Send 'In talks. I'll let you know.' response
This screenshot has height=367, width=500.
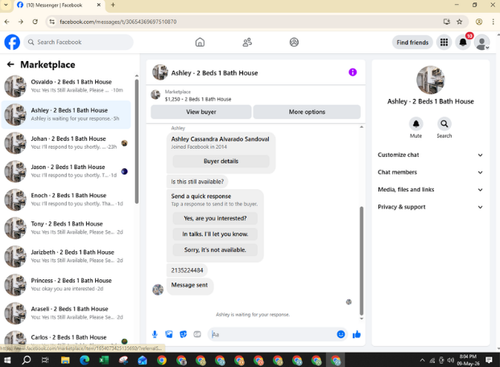(215, 234)
